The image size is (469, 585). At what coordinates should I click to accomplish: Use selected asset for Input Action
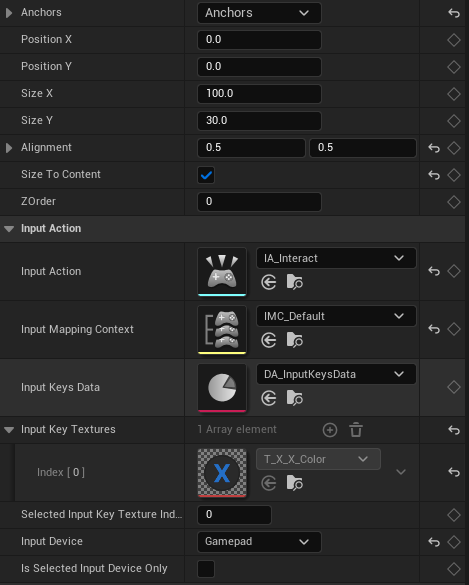269,282
